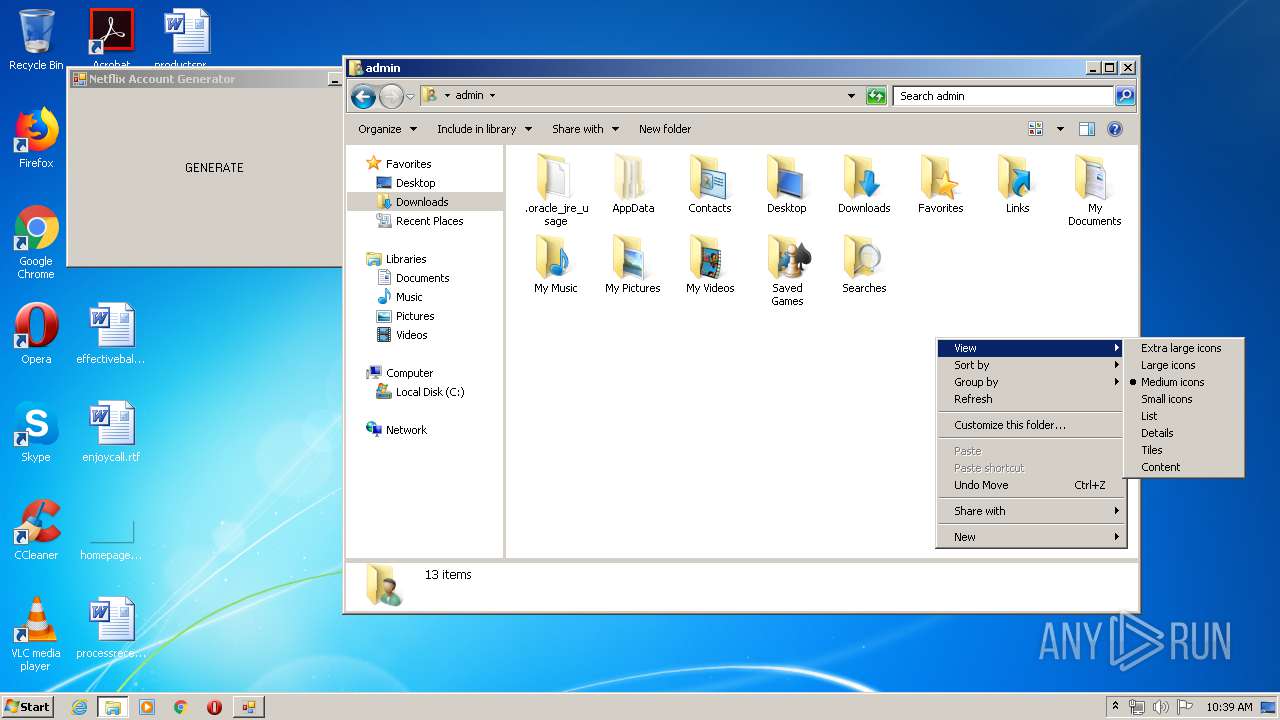Click the Change your view icon
Viewport: 1280px width, 720px height.
pyautogui.click(x=1036, y=129)
